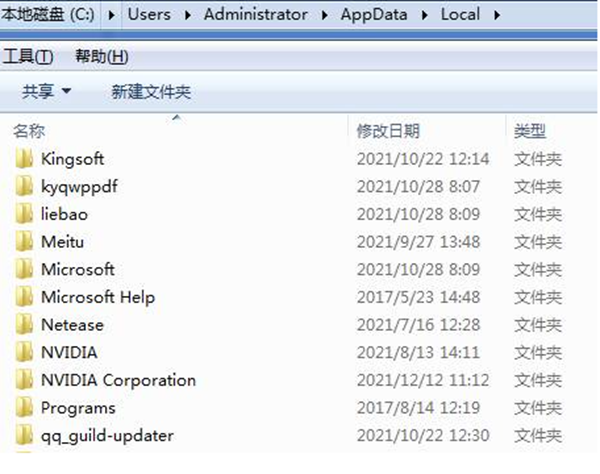600x474 pixels.
Task: Click date 2021/9/27 13:48
Action: (418, 242)
